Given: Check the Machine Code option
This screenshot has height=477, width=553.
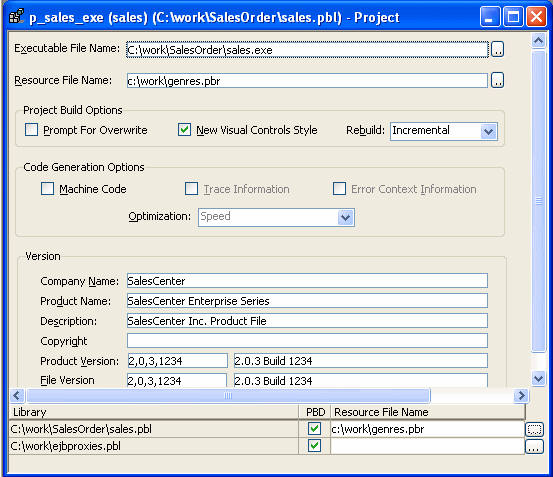Looking at the screenshot, I should pyautogui.click(x=47, y=189).
